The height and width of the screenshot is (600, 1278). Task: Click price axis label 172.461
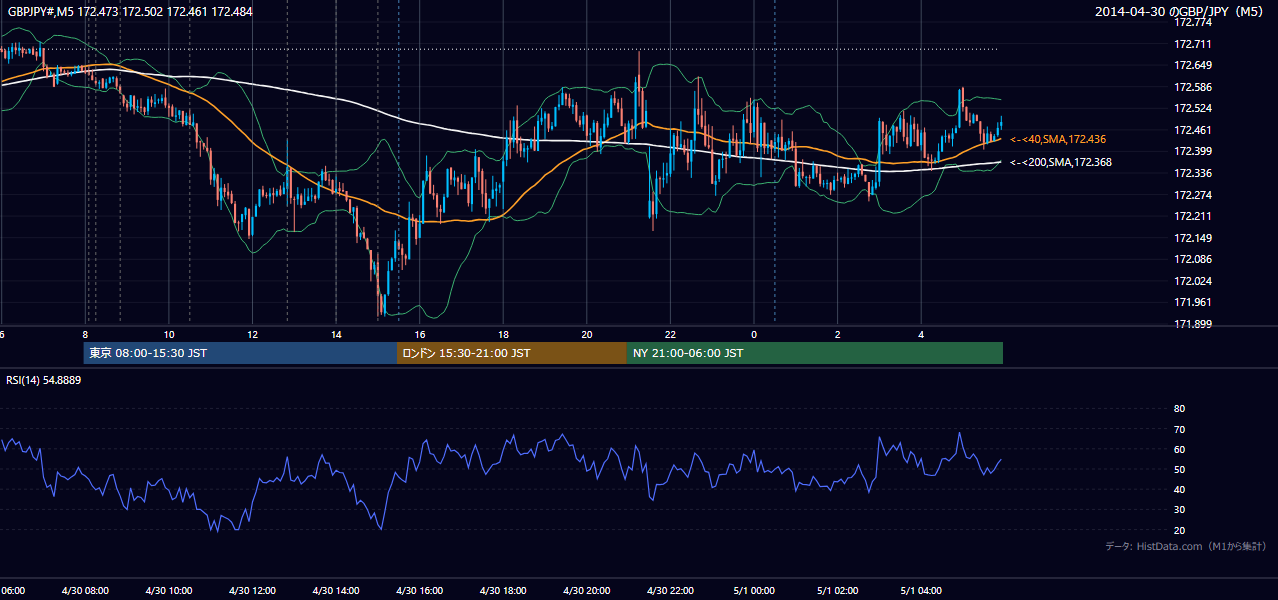tap(1192, 130)
